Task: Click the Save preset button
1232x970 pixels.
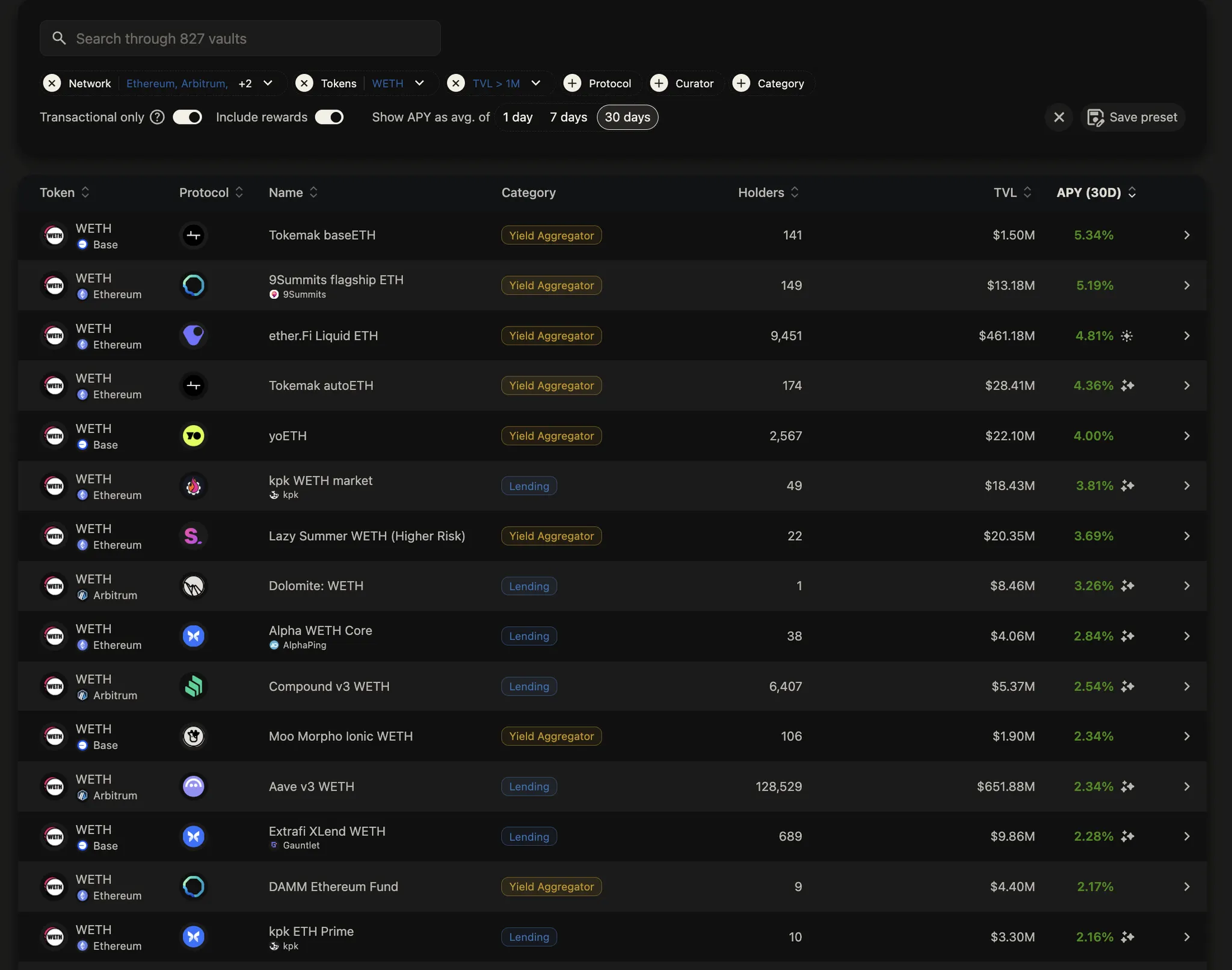Action: tap(1133, 117)
